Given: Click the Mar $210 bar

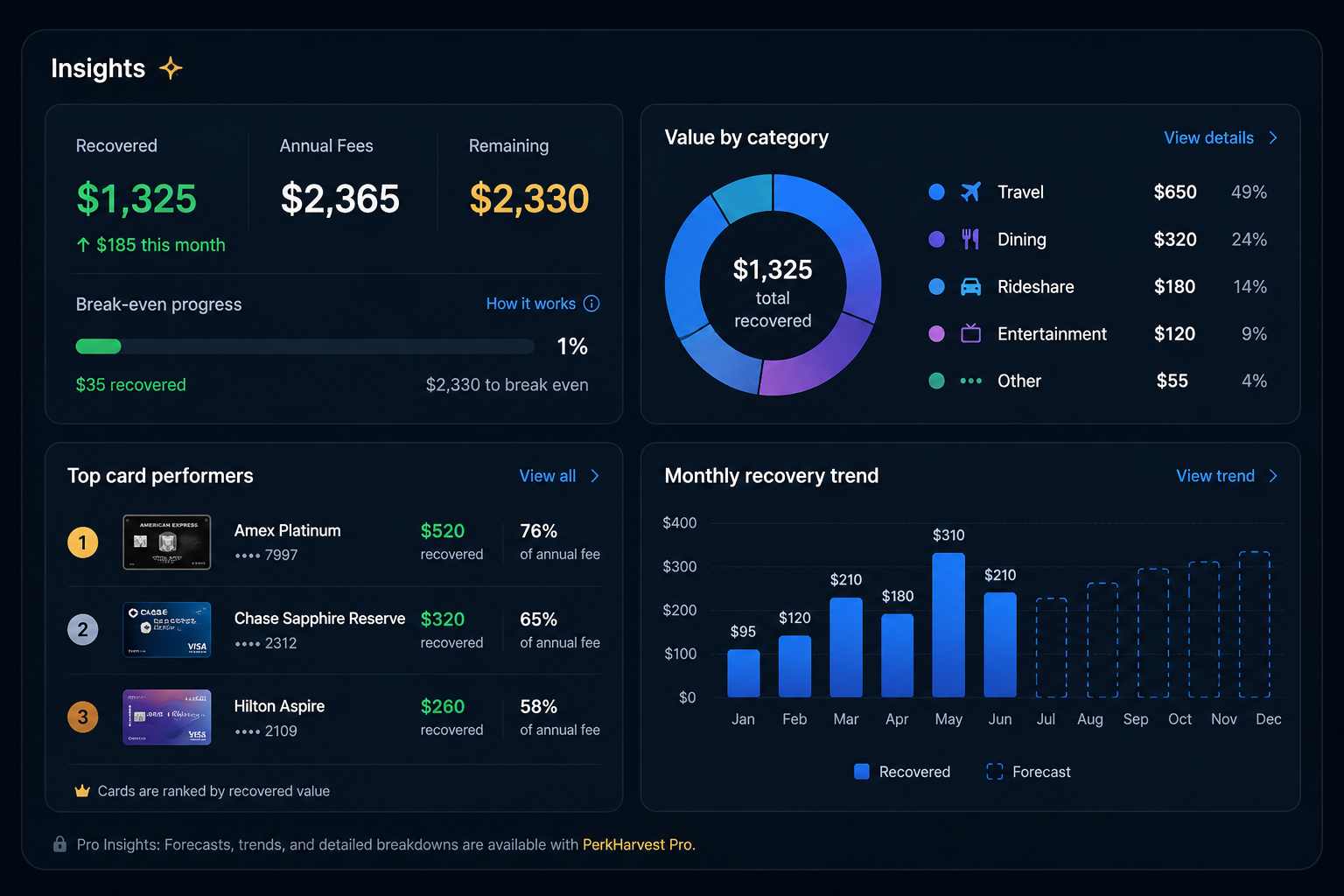Looking at the screenshot, I should point(846,647).
